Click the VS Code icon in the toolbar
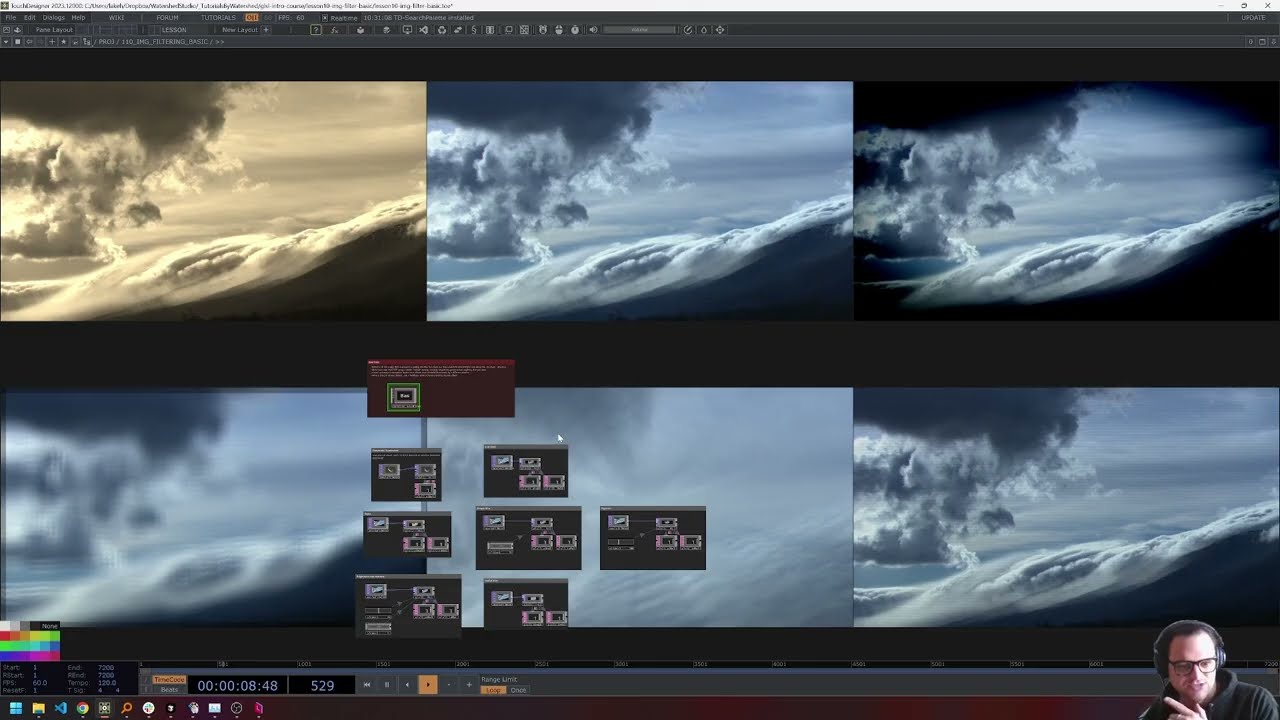The width and height of the screenshot is (1280, 720). (423, 29)
